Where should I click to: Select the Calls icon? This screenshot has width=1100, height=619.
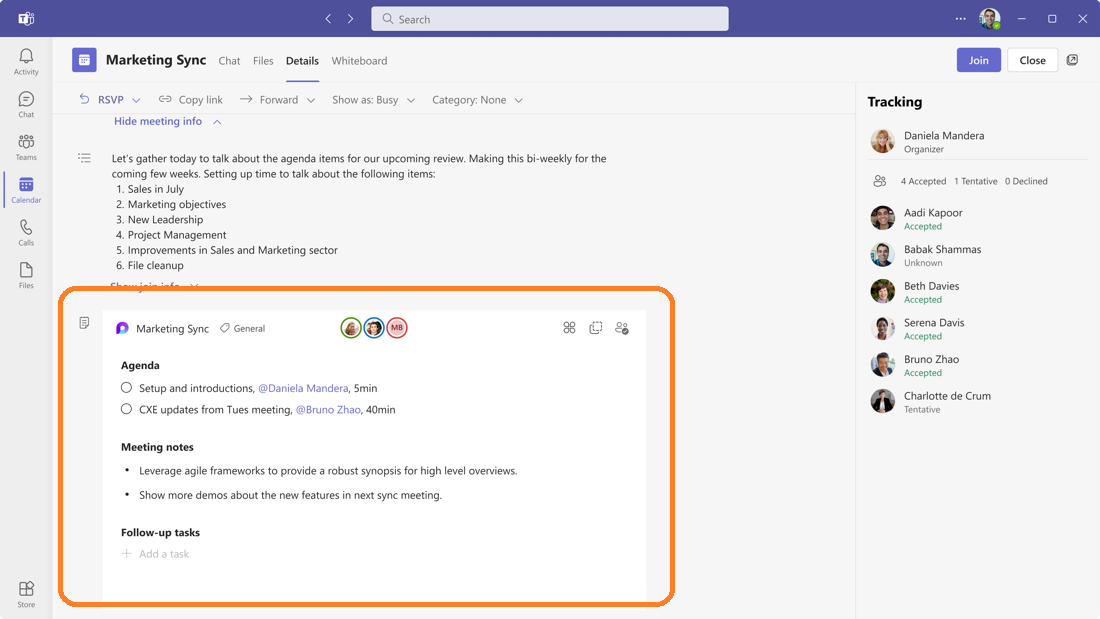click(25, 232)
